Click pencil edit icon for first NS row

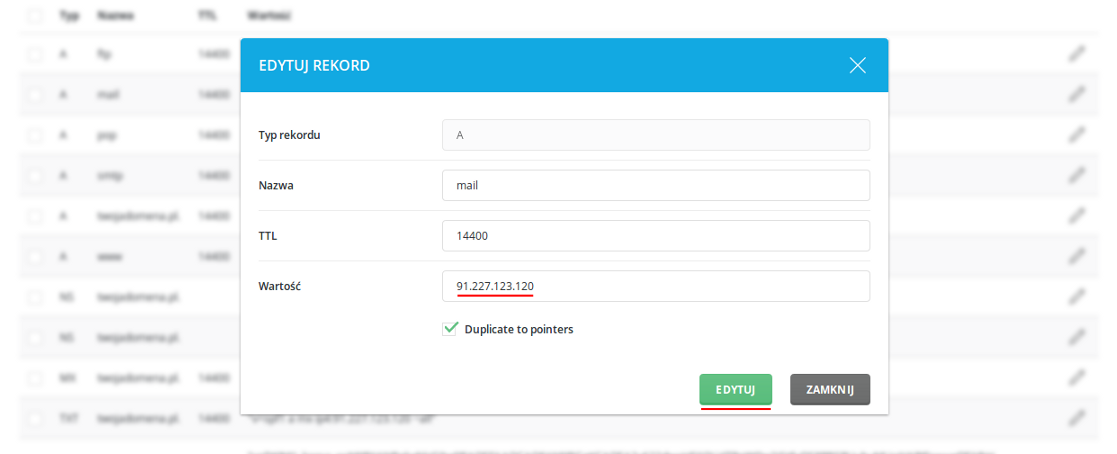coord(1077,296)
